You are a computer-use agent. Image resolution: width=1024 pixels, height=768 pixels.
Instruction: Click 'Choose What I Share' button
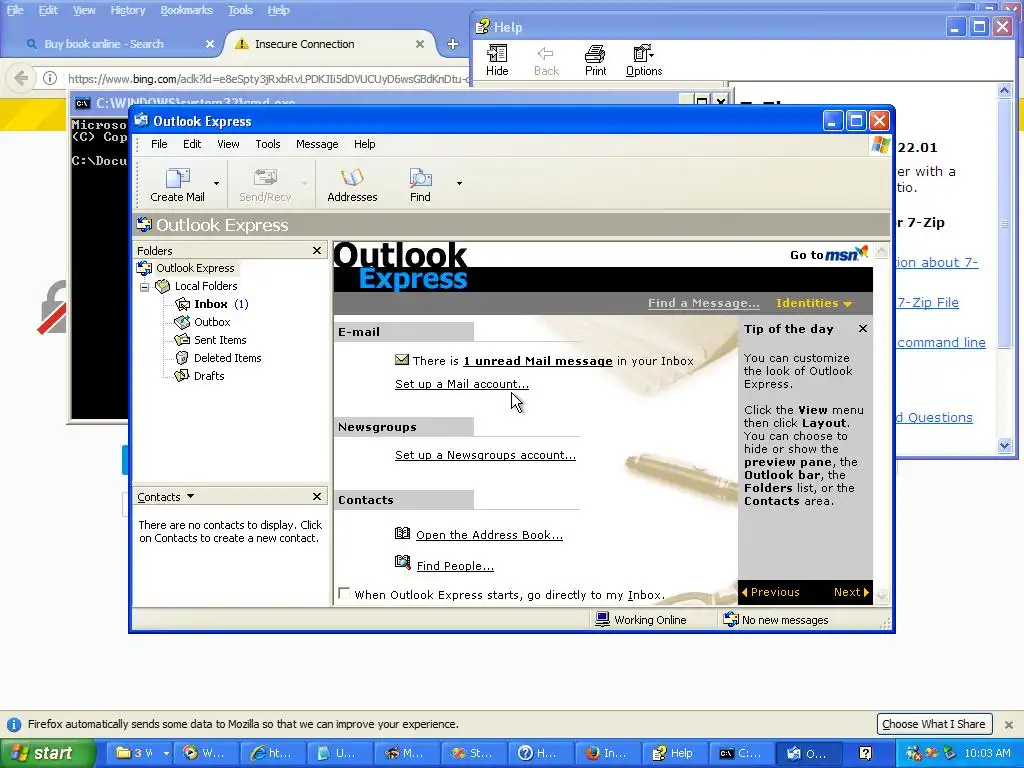(934, 724)
